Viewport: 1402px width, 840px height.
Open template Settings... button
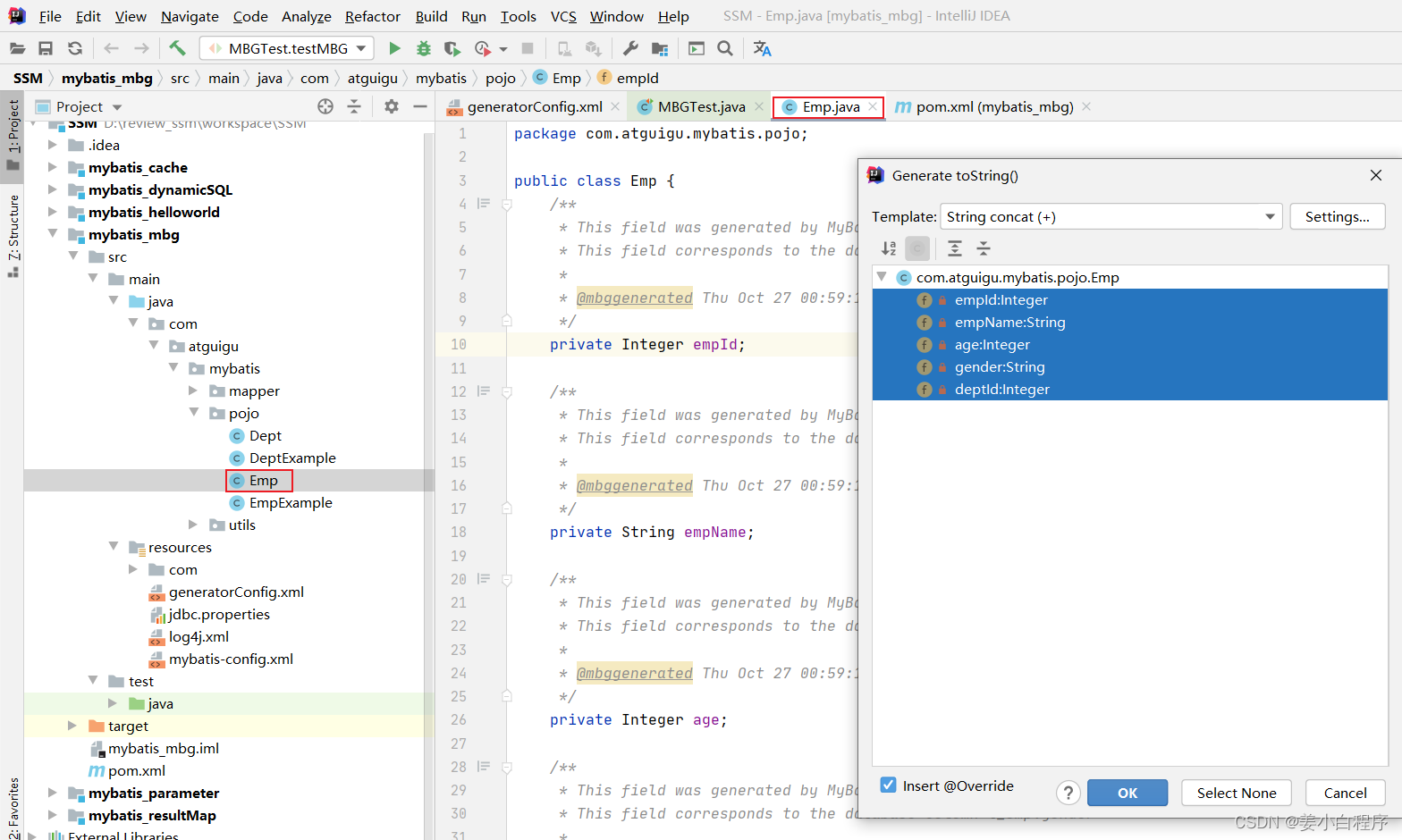point(1338,216)
